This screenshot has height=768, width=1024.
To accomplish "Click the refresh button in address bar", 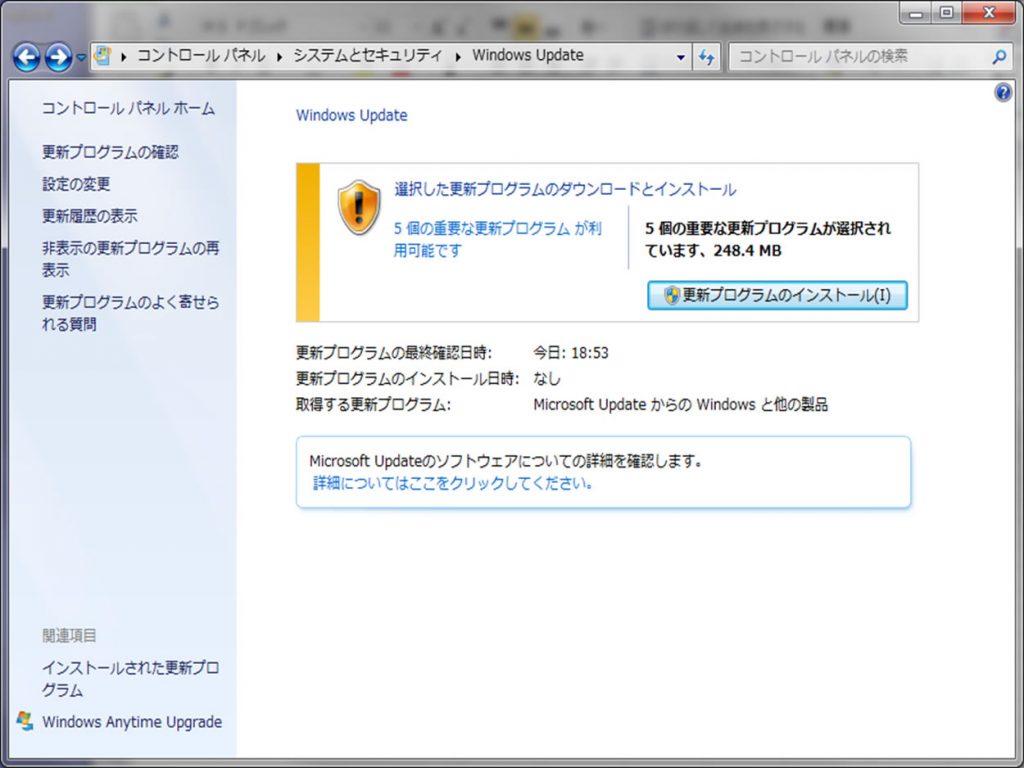I will [x=707, y=57].
